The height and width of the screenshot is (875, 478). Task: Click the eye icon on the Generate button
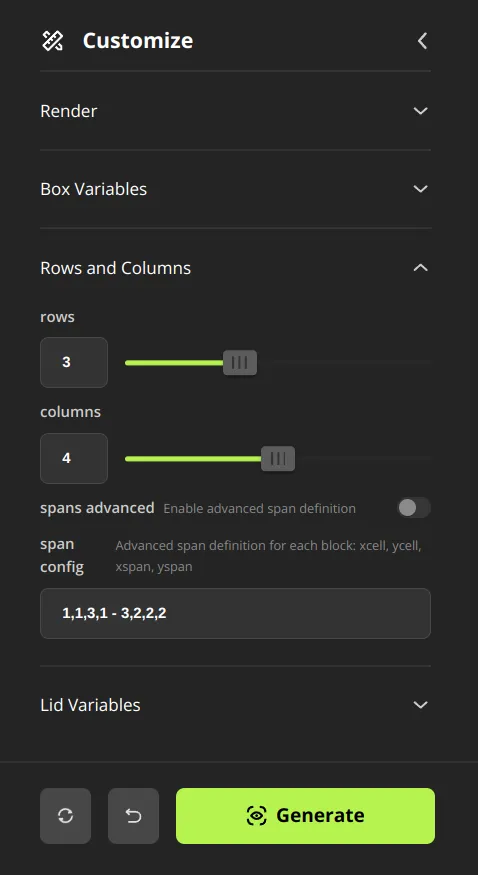click(257, 816)
